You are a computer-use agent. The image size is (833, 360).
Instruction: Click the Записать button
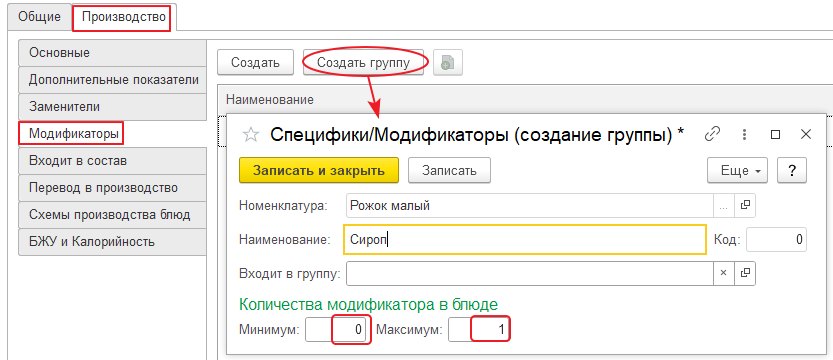point(449,170)
